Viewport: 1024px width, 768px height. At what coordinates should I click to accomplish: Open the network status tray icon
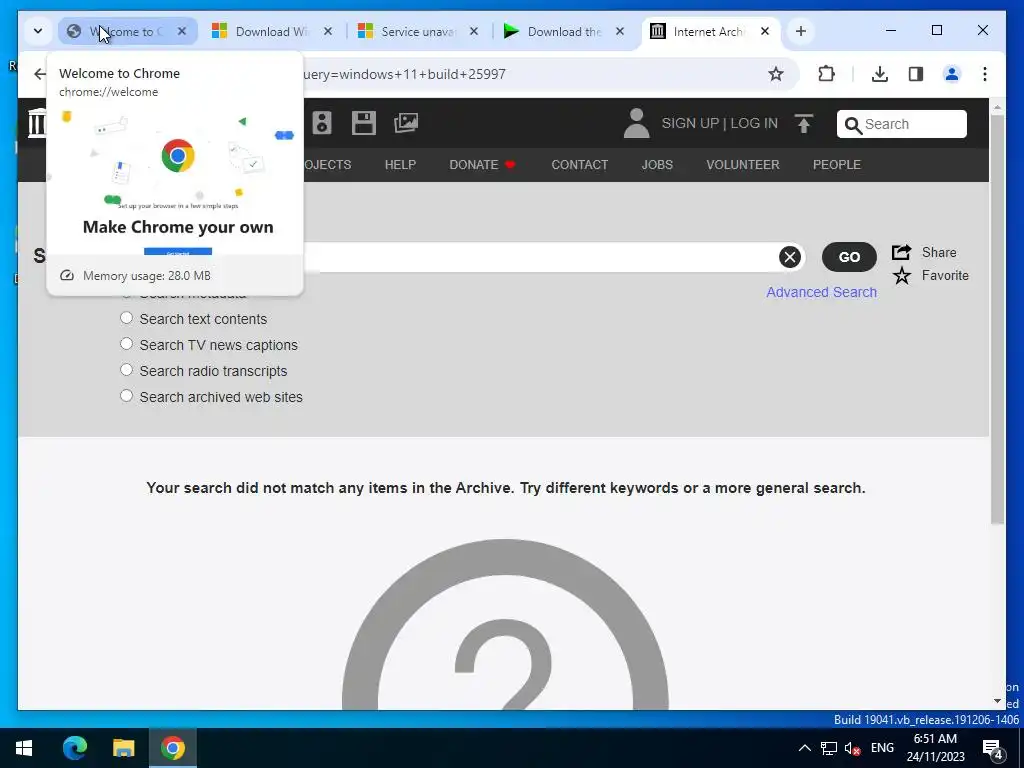(829, 748)
